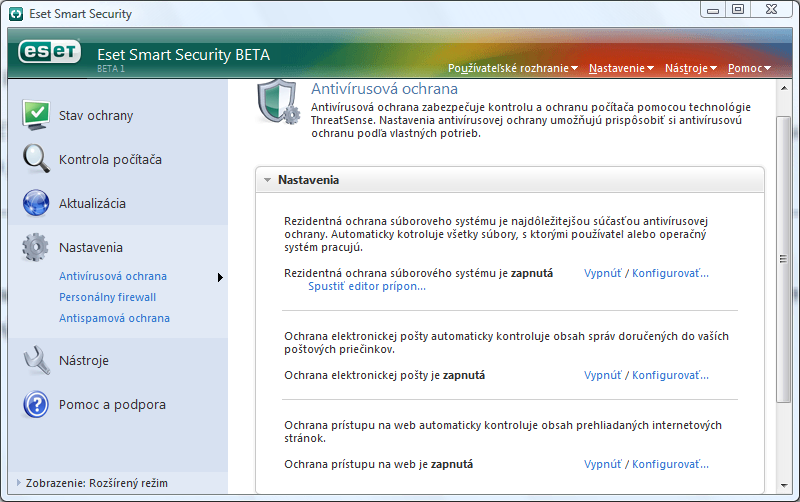This screenshot has width=800, height=502.
Task: Click the Aktualizácia globe icon
Action: coord(36,203)
